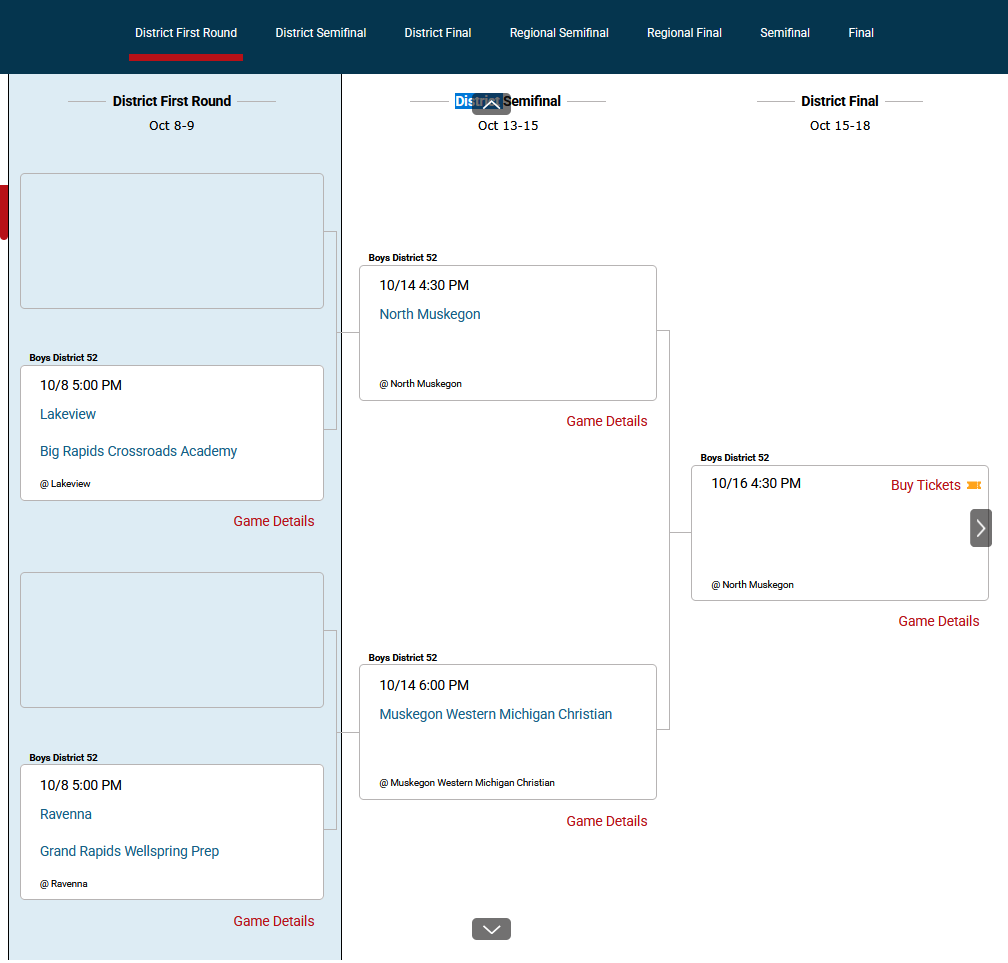Click the right chevron arrow next to bracket
Viewport: 1008px width, 963px height.
click(x=980, y=528)
